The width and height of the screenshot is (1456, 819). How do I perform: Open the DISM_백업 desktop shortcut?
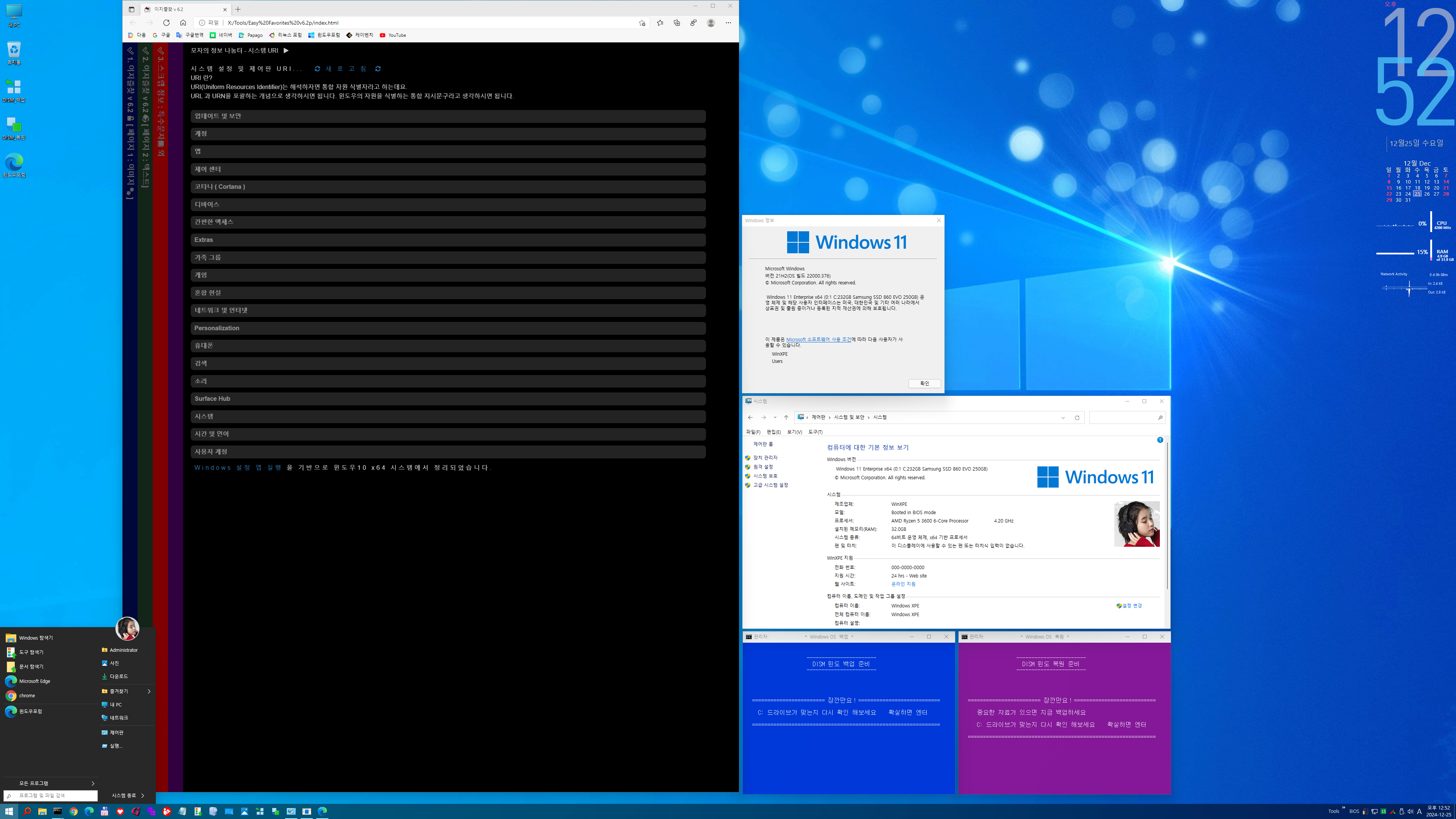[x=14, y=91]
